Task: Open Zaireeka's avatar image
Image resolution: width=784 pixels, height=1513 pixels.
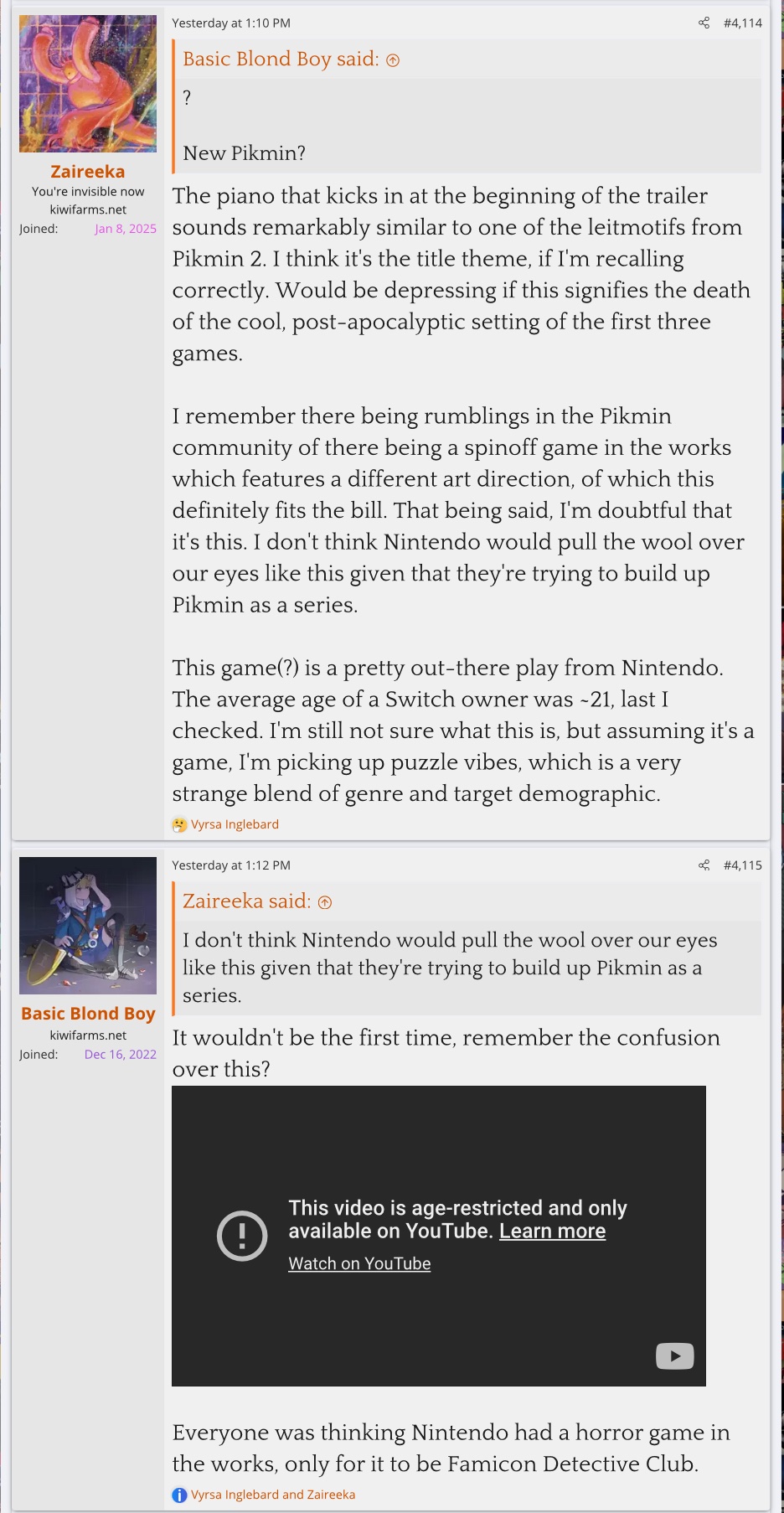Action: (x=88, y=84)
